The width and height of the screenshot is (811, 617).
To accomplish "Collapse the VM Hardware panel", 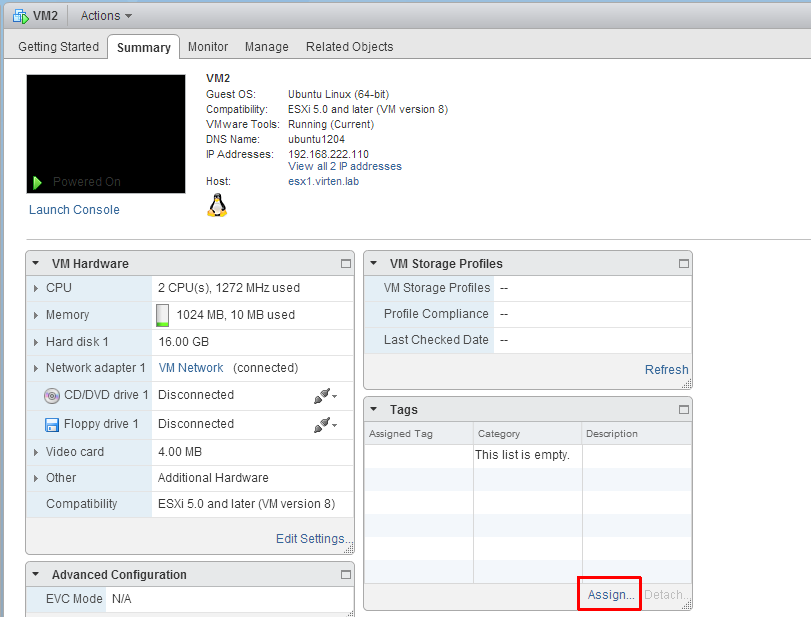I will tap(36, 263).
